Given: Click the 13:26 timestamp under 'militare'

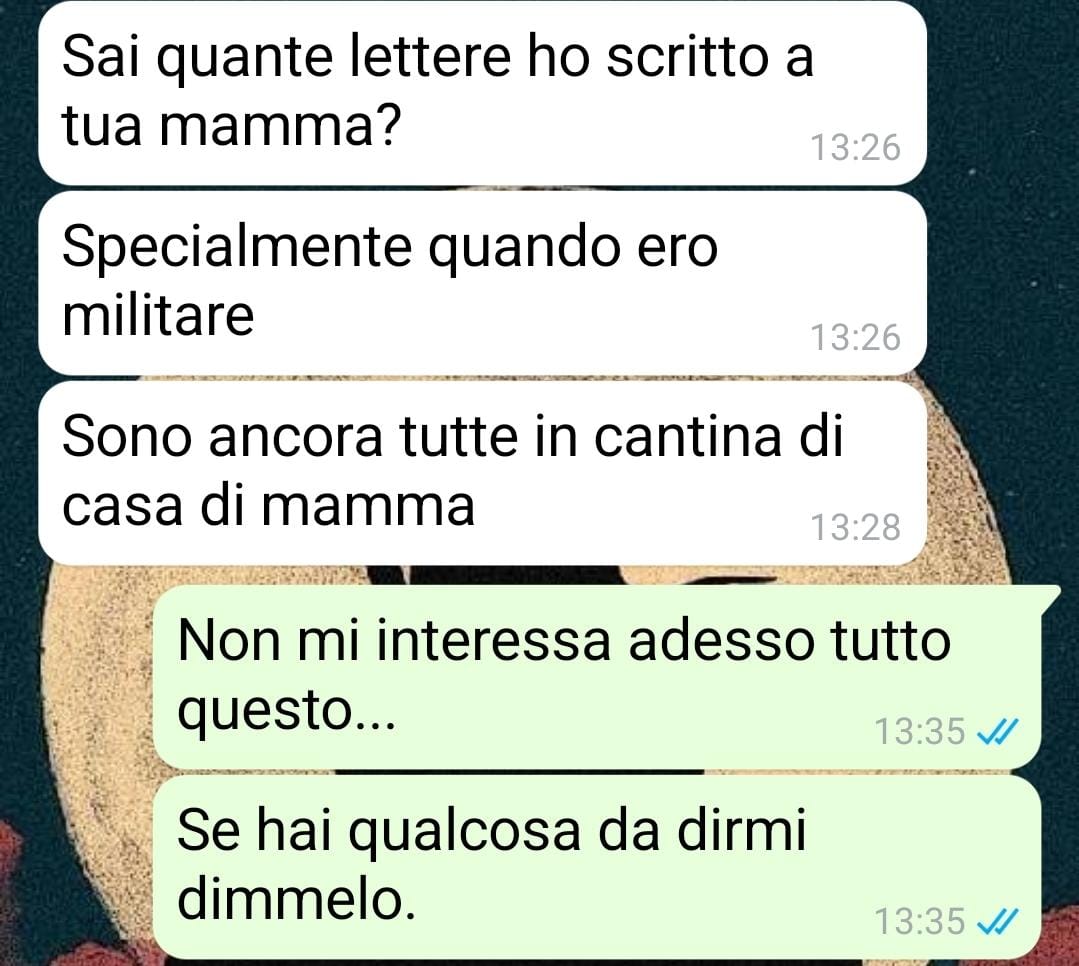Looking at the screenshot, I should click(855, 337).
